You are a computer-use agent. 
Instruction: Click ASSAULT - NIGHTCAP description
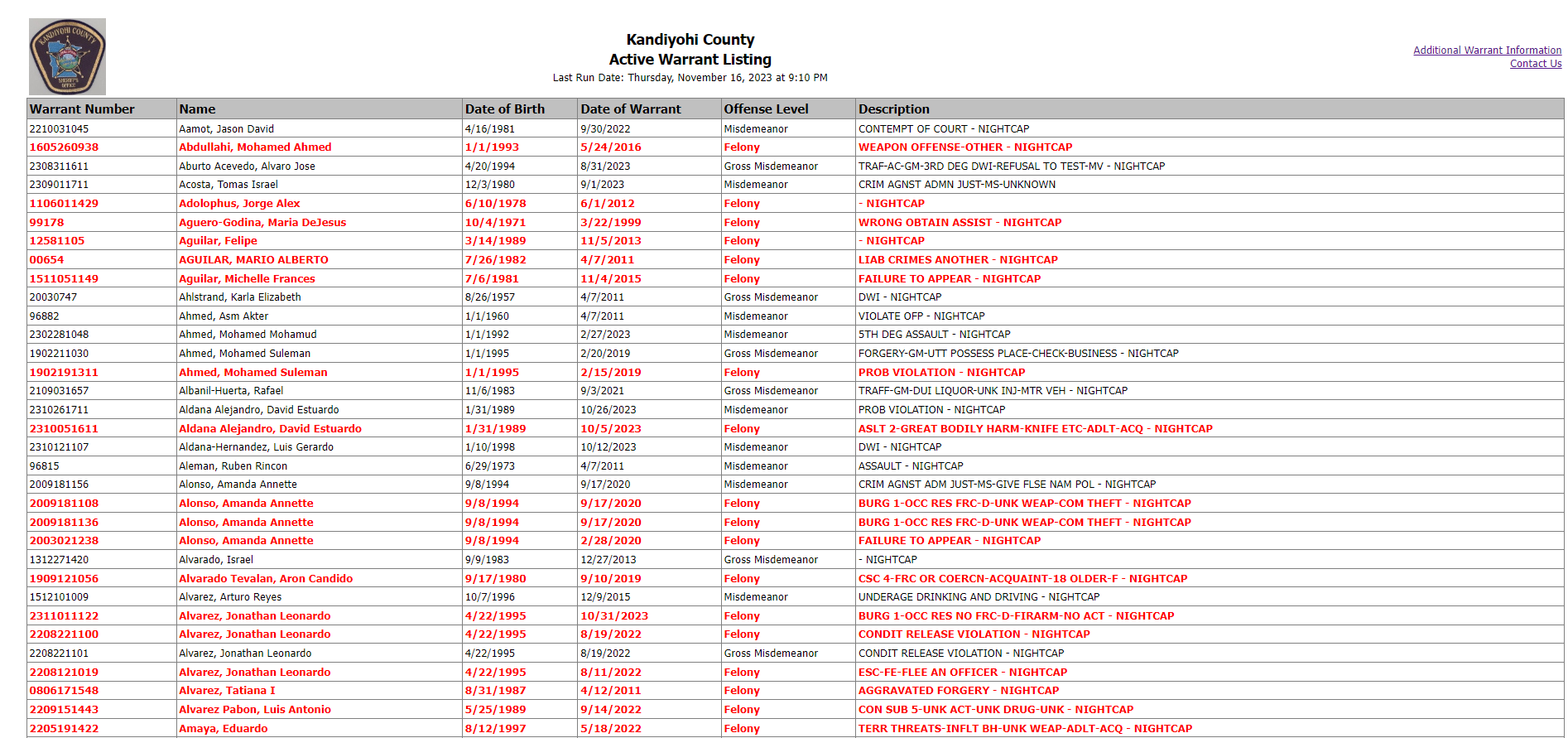click(x=911, y=466)
